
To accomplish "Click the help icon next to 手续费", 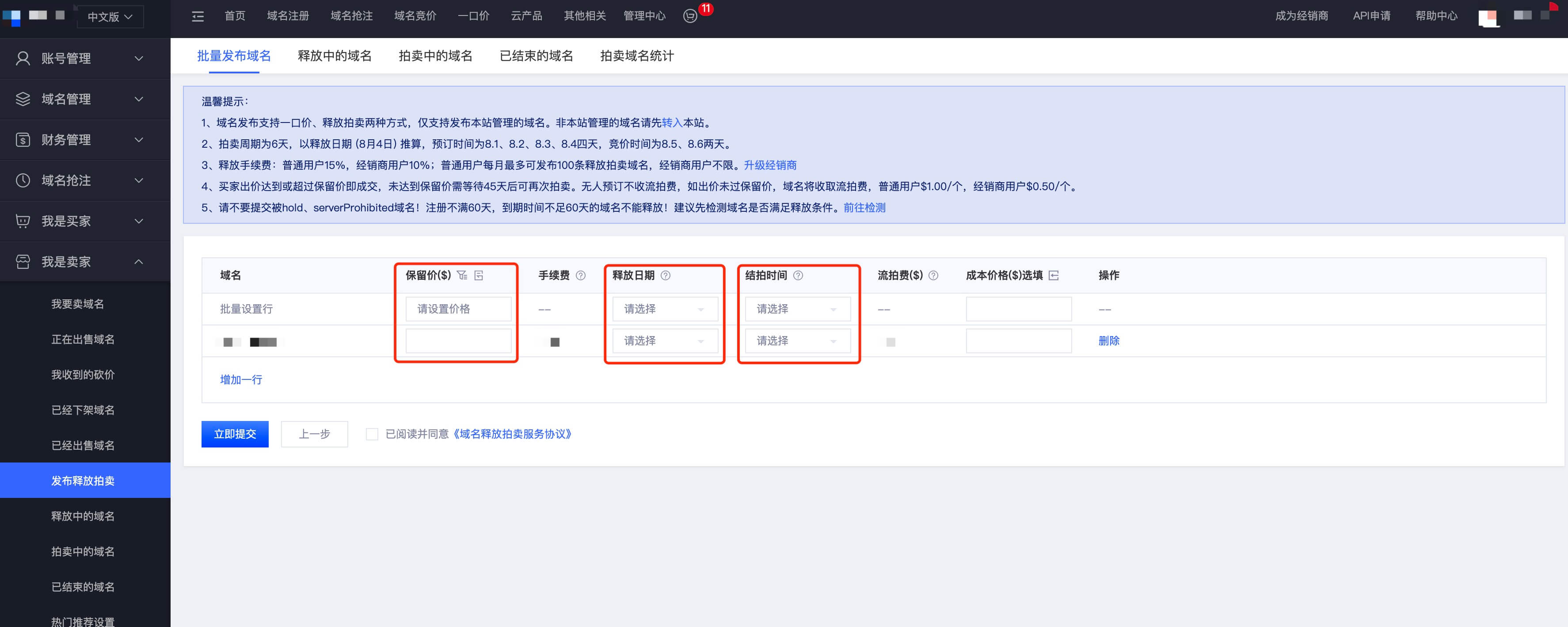I will coord(581,275).
